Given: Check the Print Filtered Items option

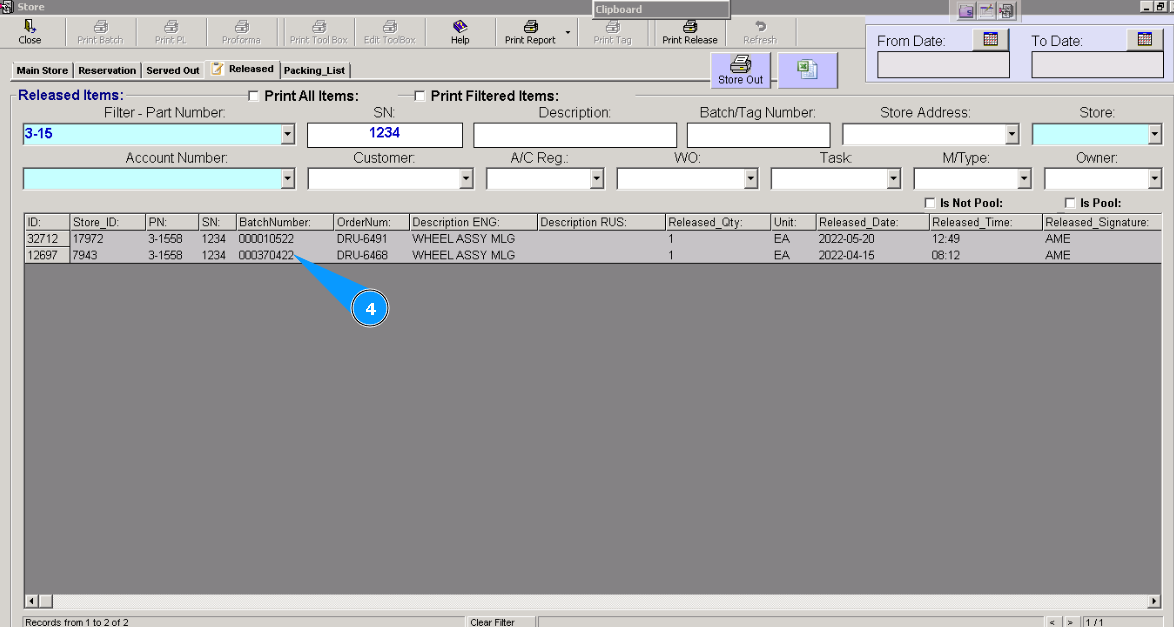Looking at the screenshot, I should [420, 95].
